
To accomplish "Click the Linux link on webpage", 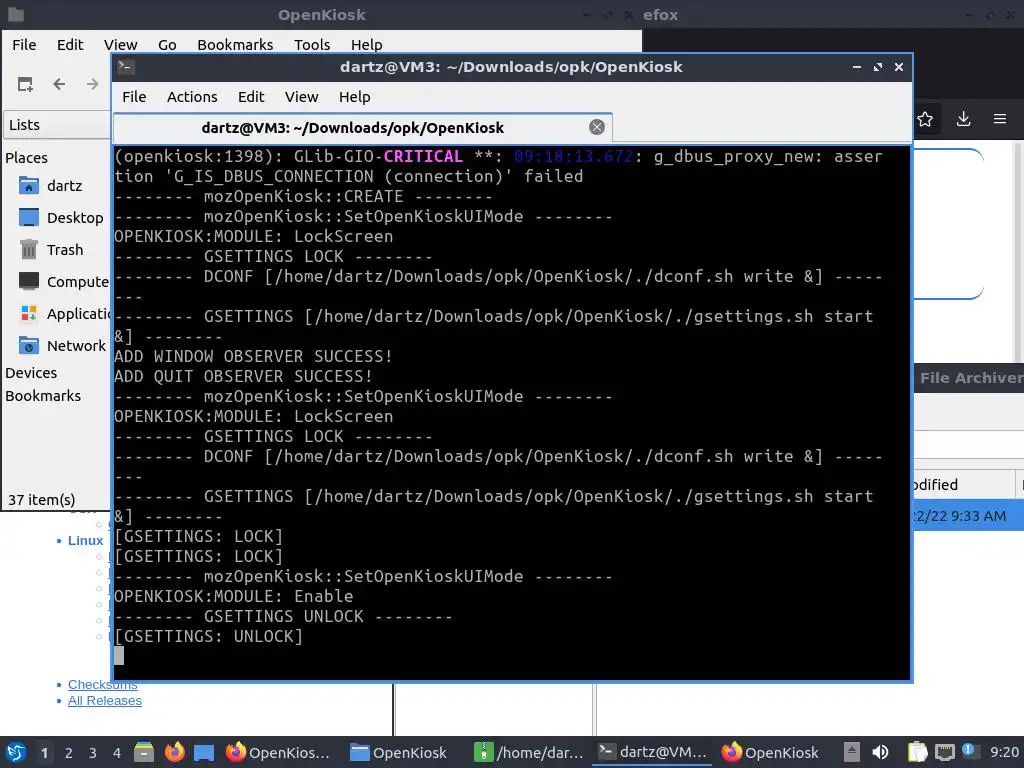I will [86, 541].
